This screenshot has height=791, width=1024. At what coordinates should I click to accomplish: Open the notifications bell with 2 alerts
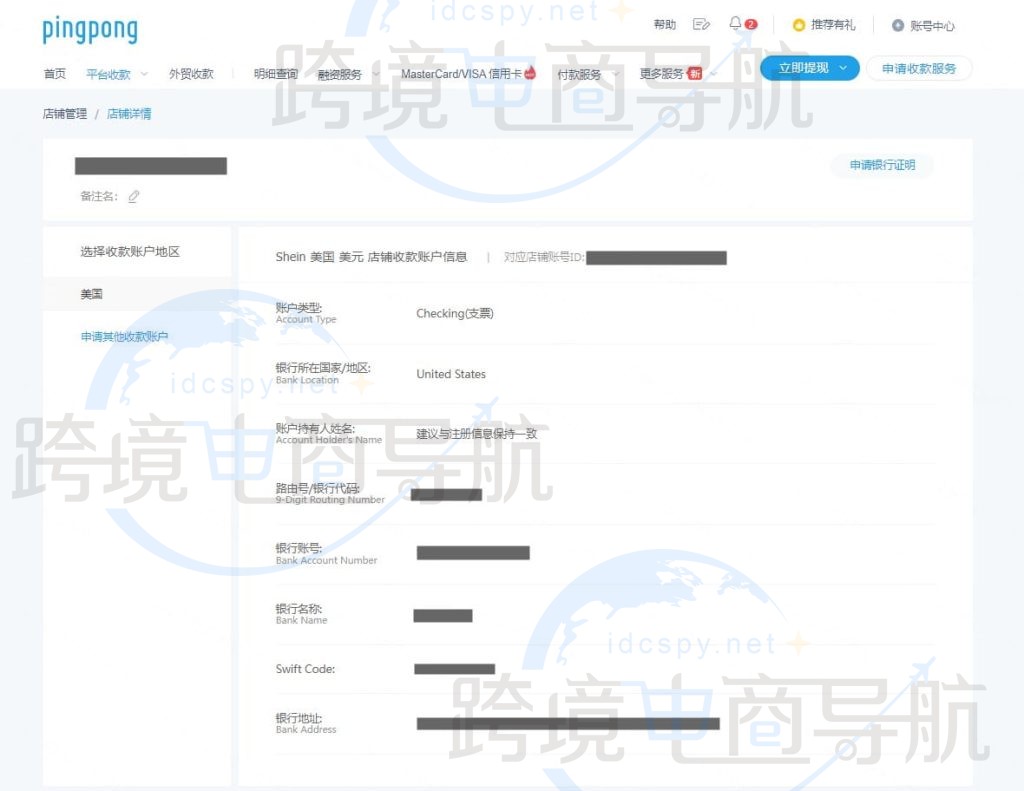click(737, 23)
